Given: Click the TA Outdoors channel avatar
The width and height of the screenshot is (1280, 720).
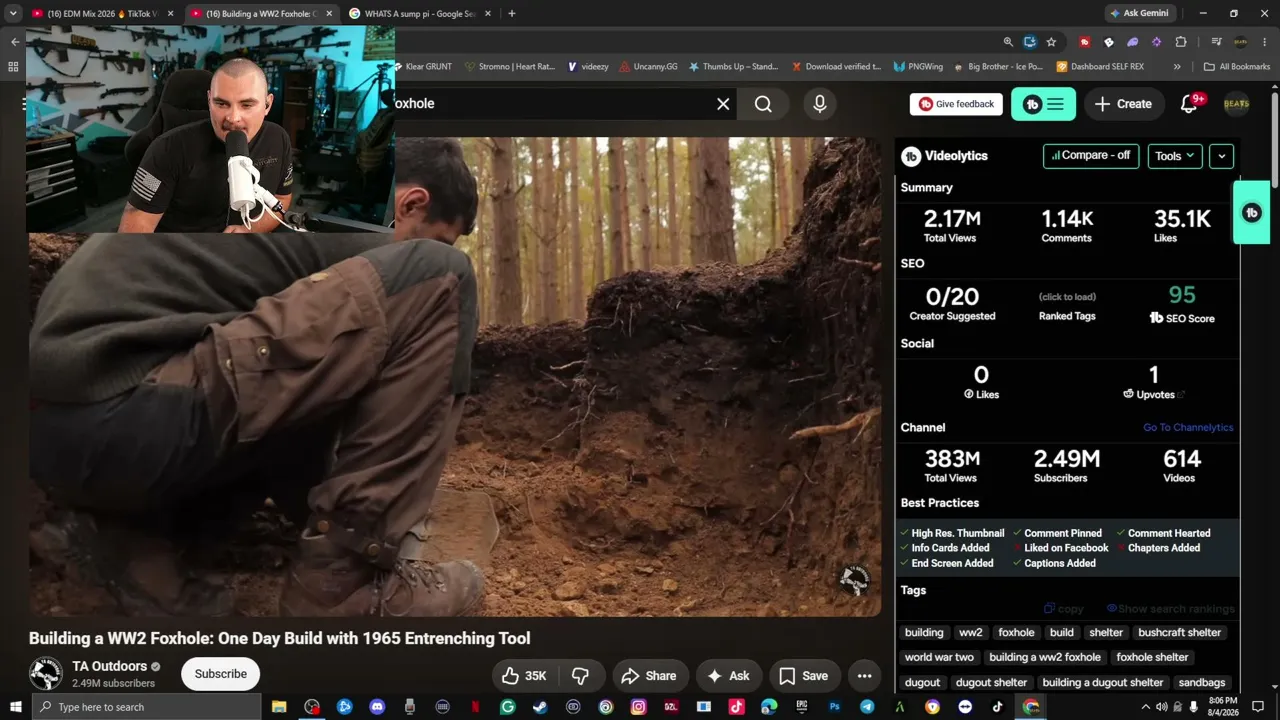Looking at the screenshot, I should pyautogui.click(x=46, y=674).
